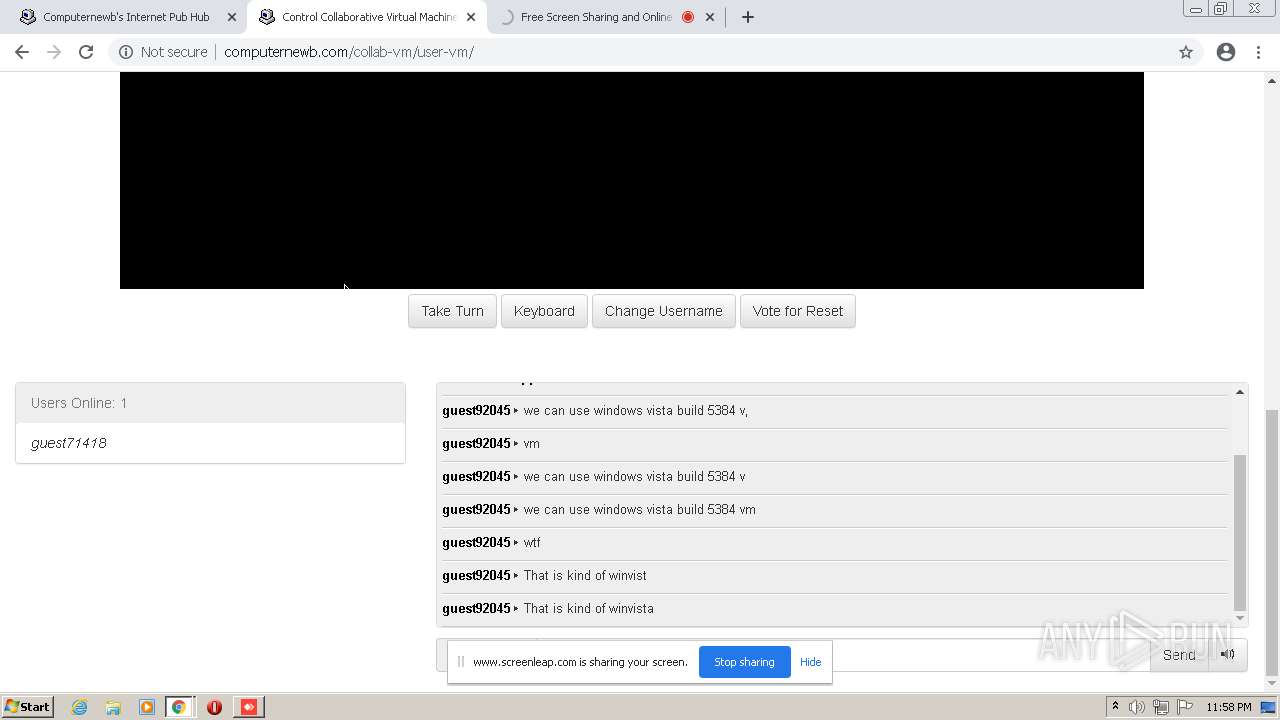Close the Free Screen Sharing tab
The width and height of the screenshot is (1280, 720).
tap(710, 17)
